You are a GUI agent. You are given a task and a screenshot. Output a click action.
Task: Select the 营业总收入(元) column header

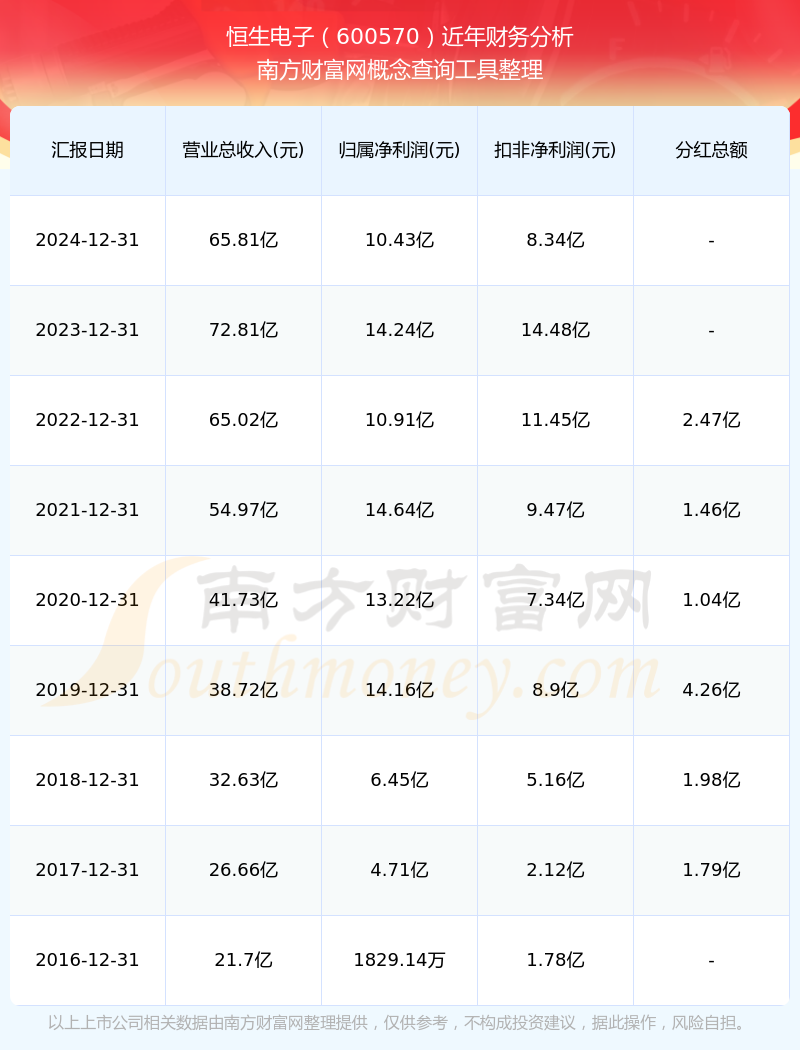pos(244,150)
